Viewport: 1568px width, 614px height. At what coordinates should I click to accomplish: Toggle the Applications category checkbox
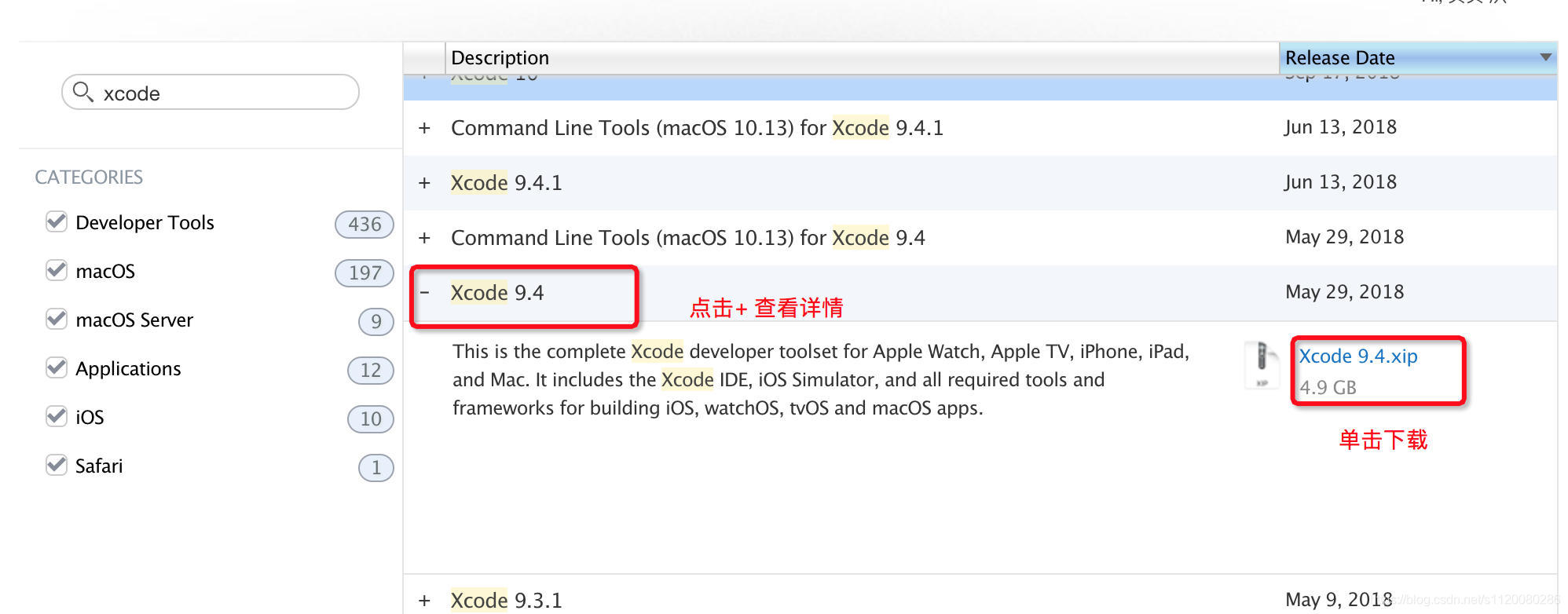57,368
